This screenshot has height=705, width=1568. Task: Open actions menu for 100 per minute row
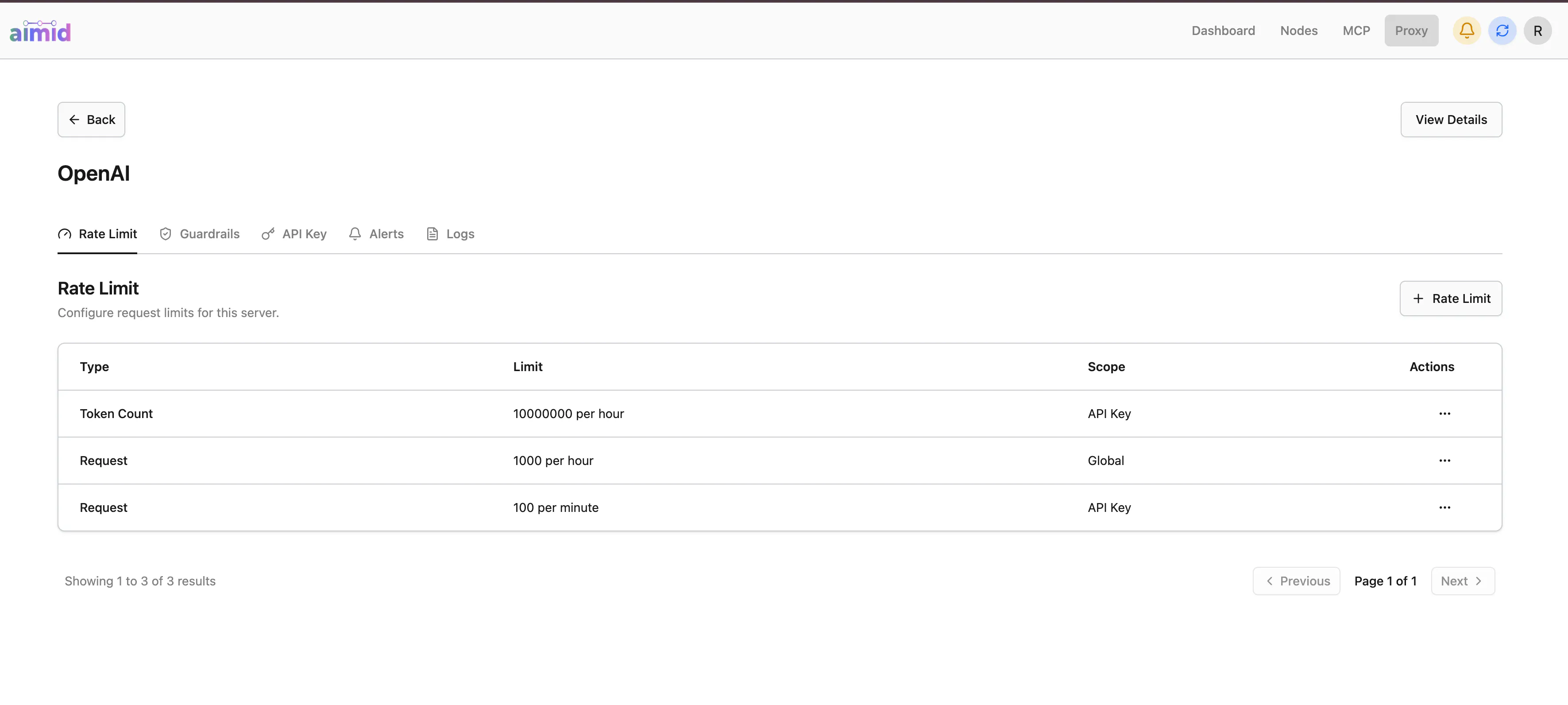[1444, 507]
